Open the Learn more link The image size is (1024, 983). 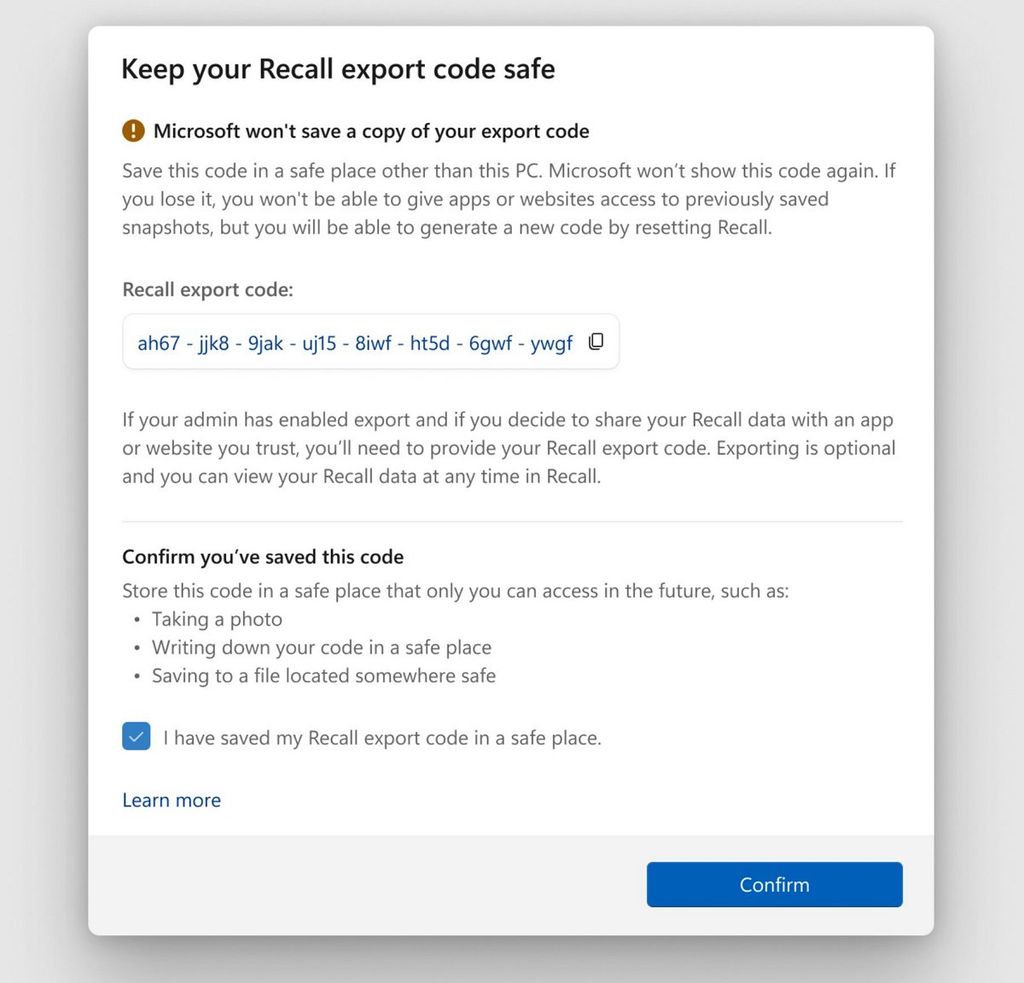point(170,800)
